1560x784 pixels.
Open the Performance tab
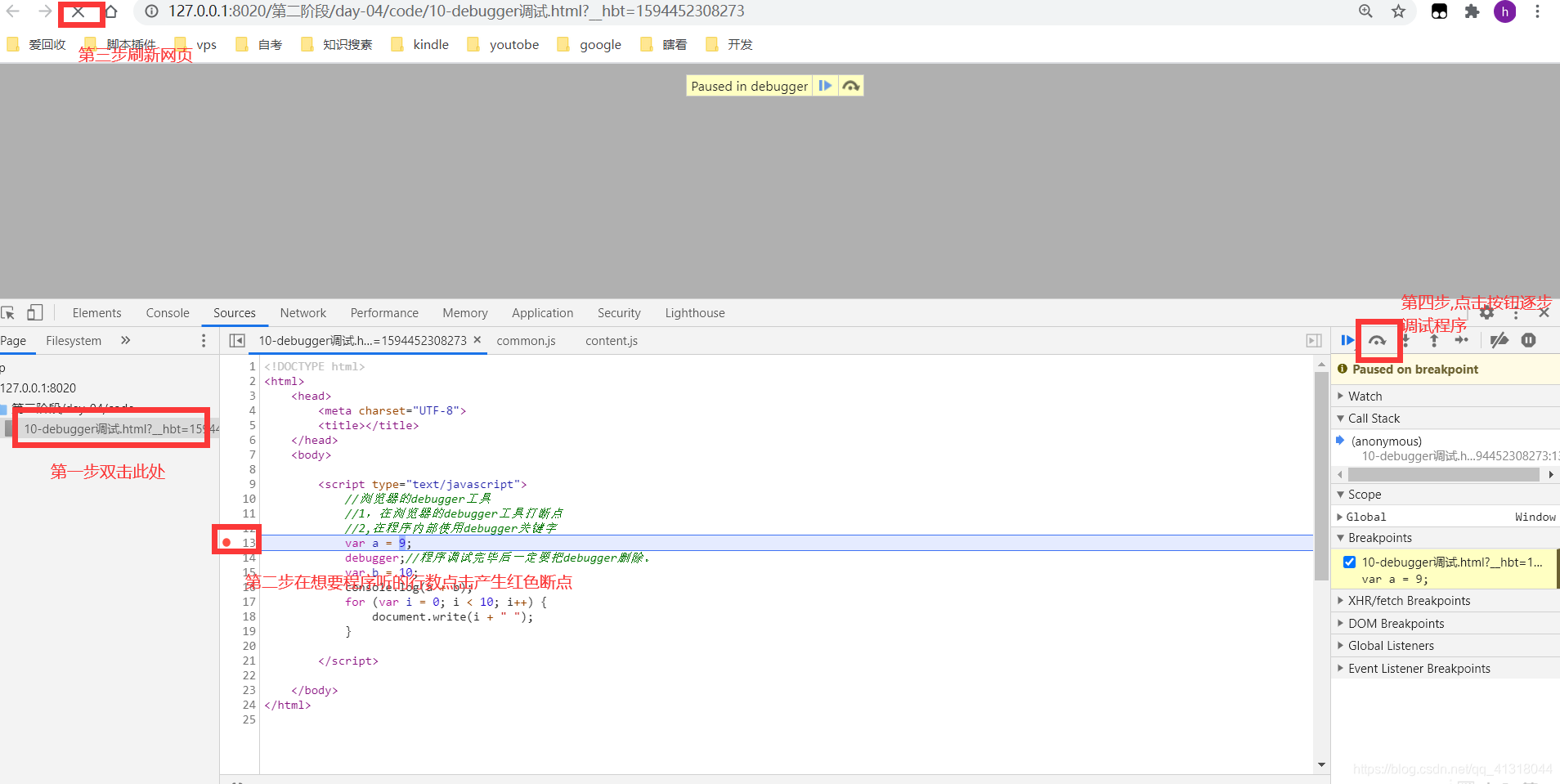pyautogui.click(x=384, y=313)
